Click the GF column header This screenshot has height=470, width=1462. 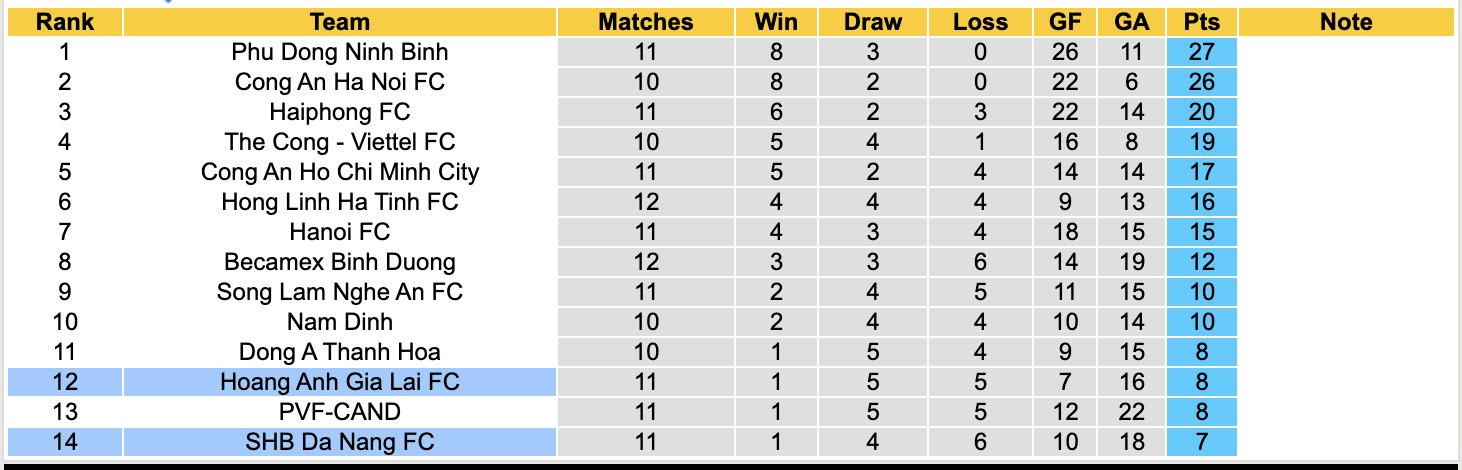click(1065, 22)
